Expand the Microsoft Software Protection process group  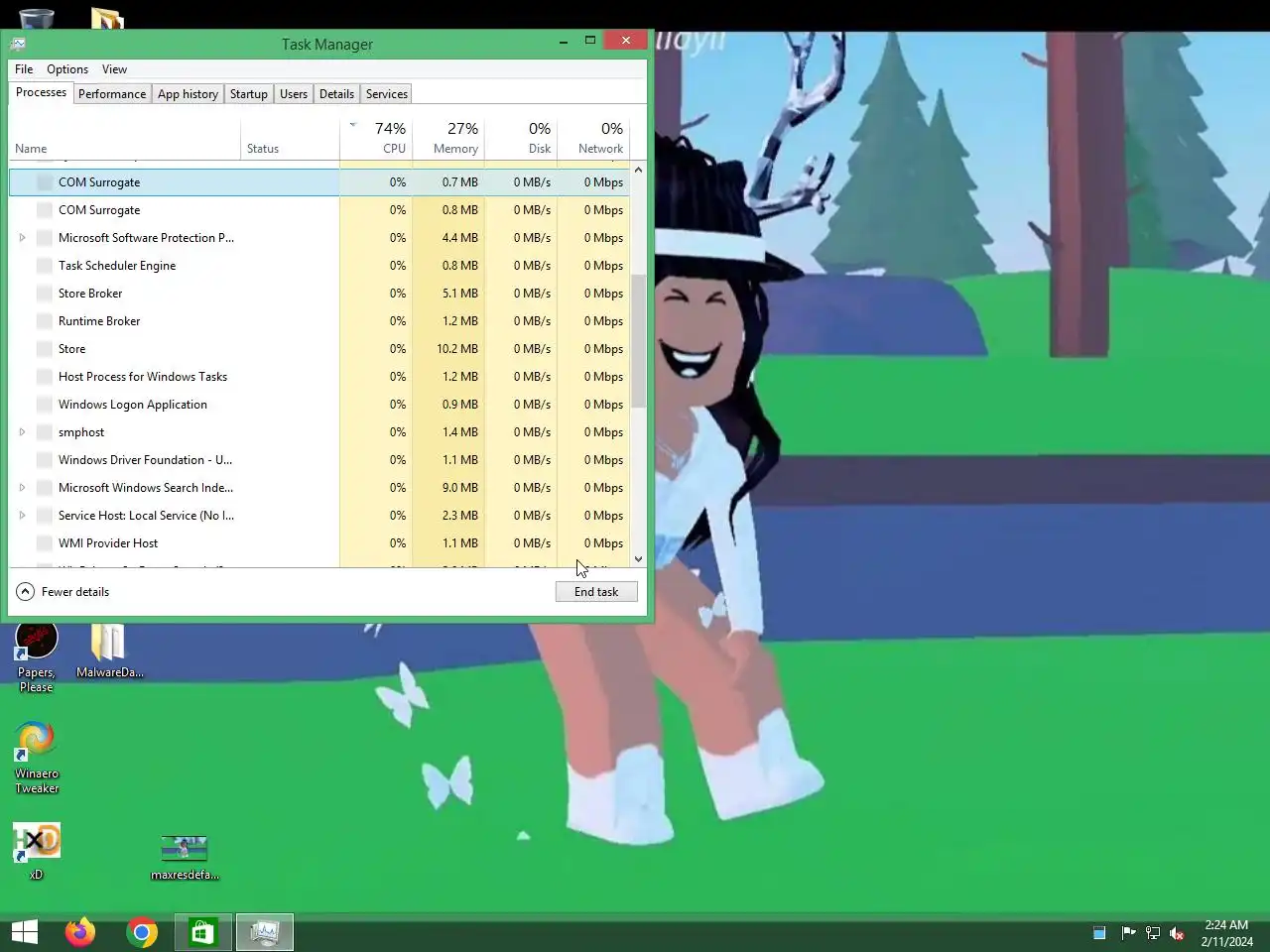(22, 238)
